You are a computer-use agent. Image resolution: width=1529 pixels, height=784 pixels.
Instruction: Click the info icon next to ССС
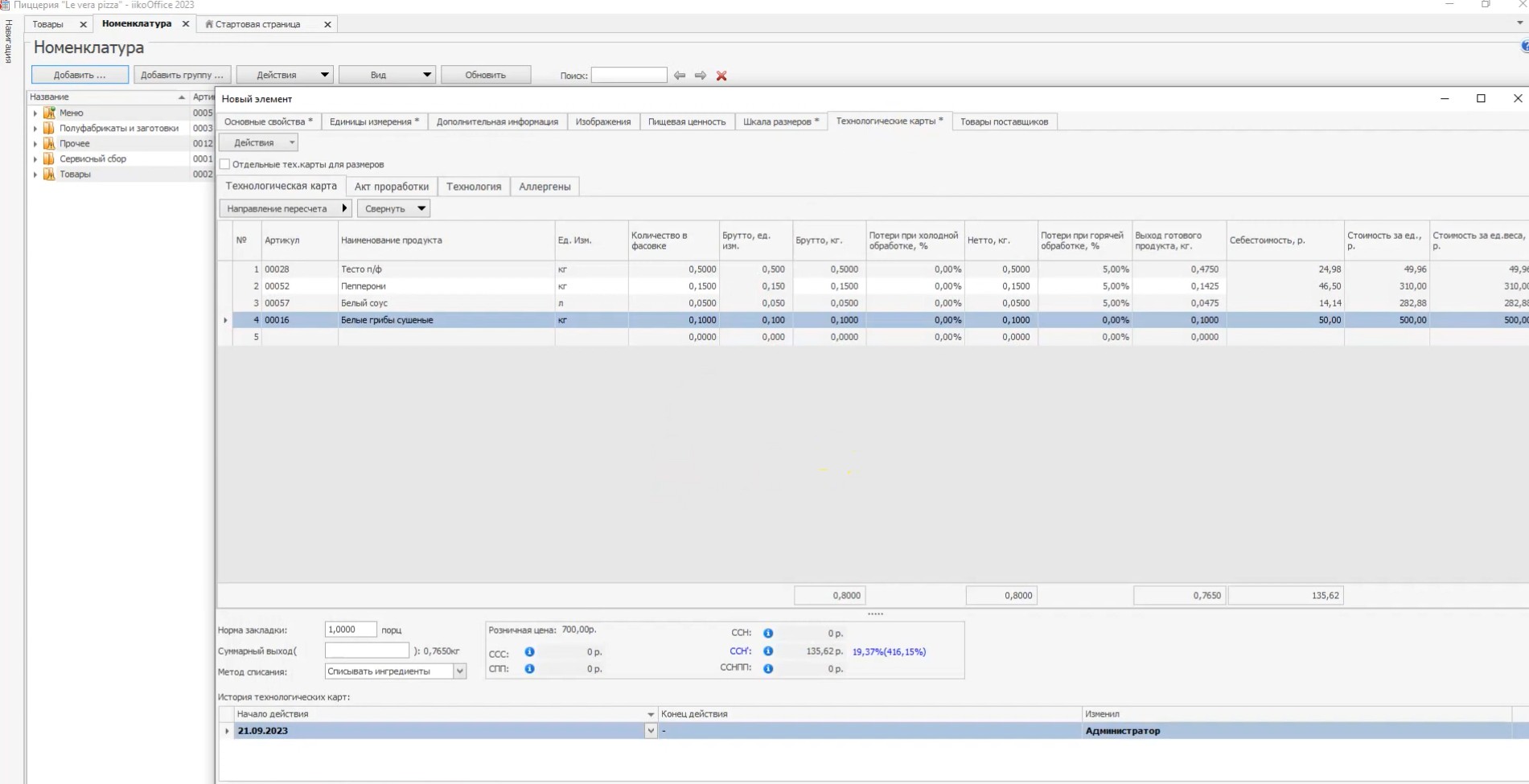pos(529,652)
